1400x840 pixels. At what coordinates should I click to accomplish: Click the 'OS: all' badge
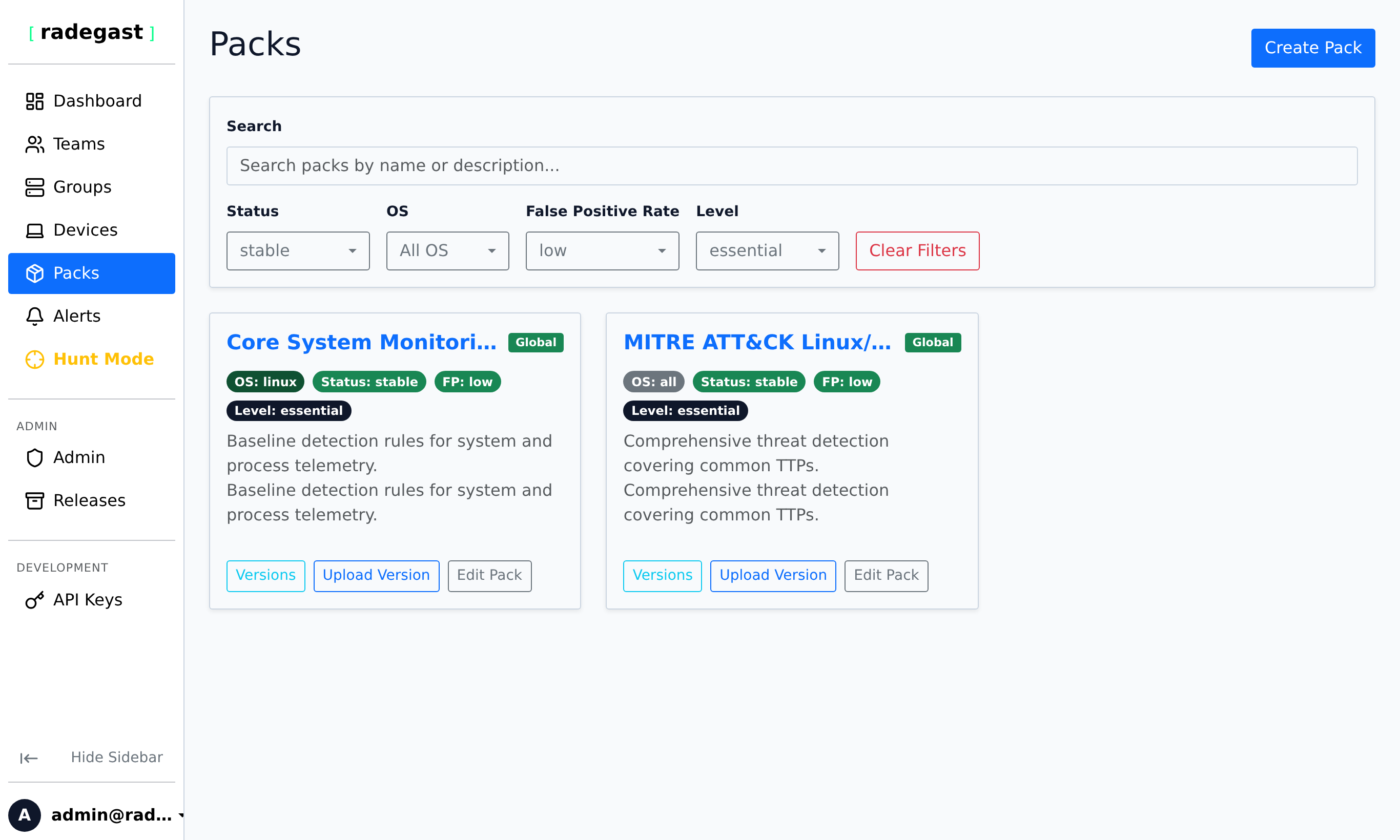tap(653, 382)
